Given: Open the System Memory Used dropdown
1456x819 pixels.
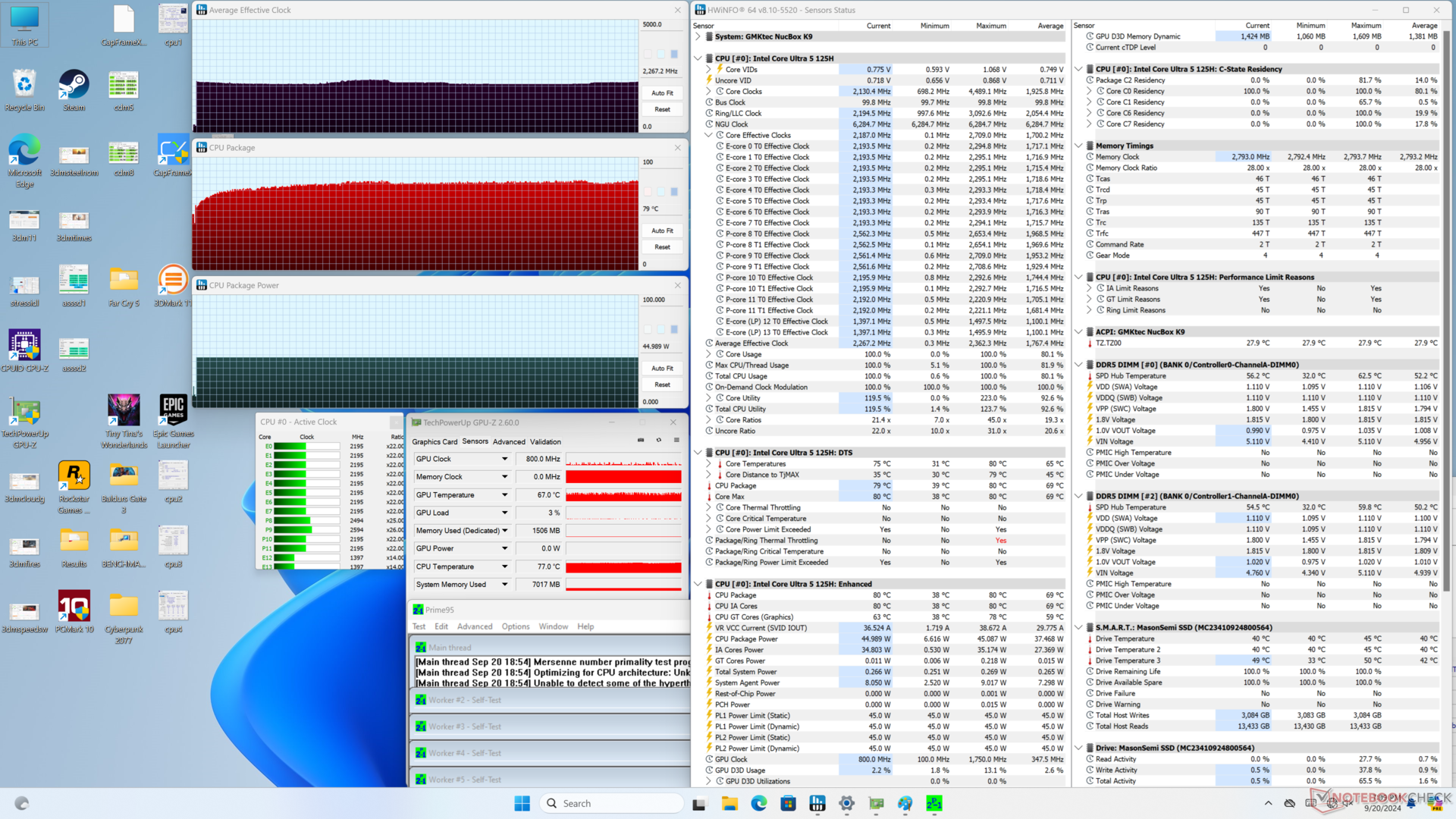Looking at the screenshot, I should 504,585.
